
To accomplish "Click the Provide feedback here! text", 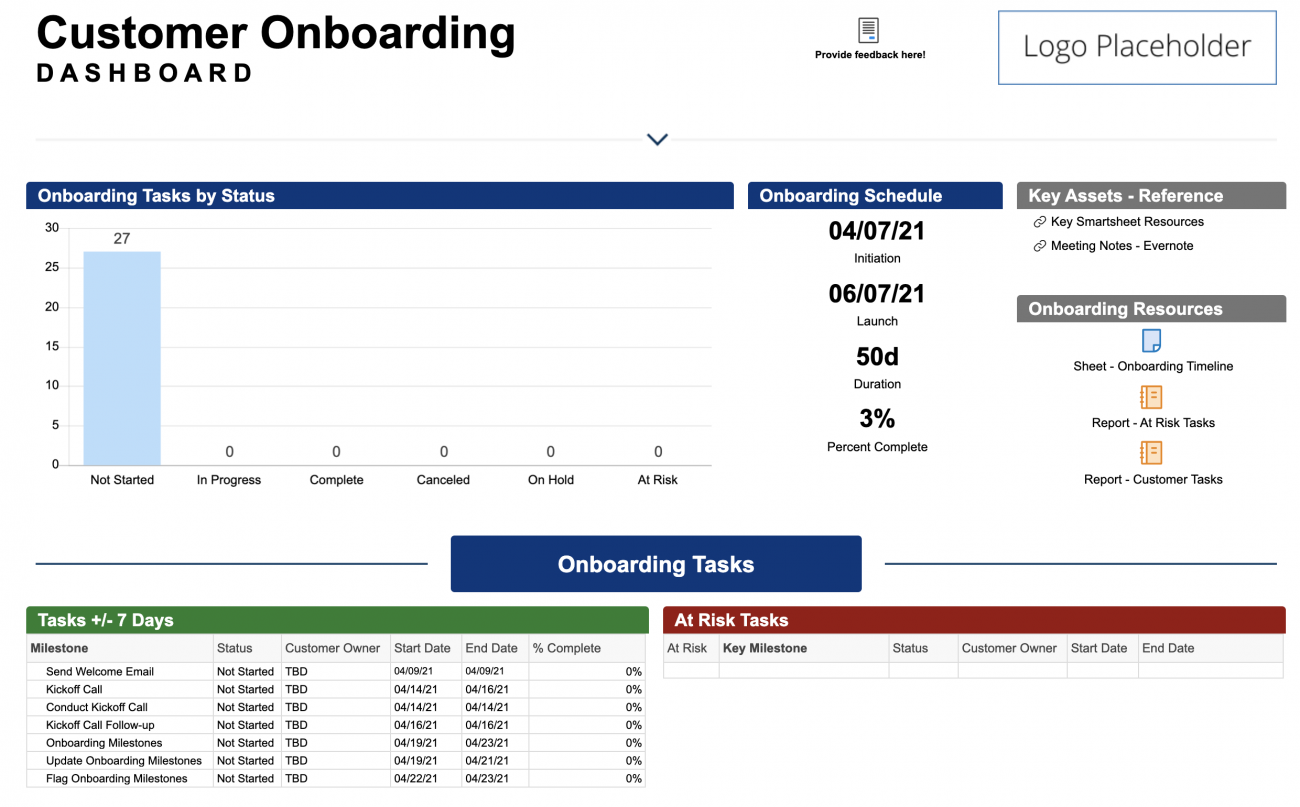I will point(870,55).
